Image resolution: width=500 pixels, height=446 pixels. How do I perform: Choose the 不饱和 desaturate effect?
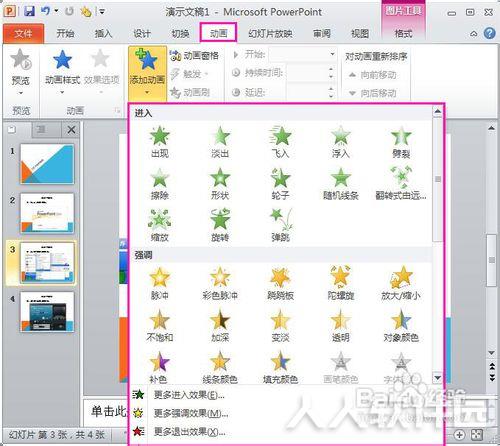tap(160, 326)
